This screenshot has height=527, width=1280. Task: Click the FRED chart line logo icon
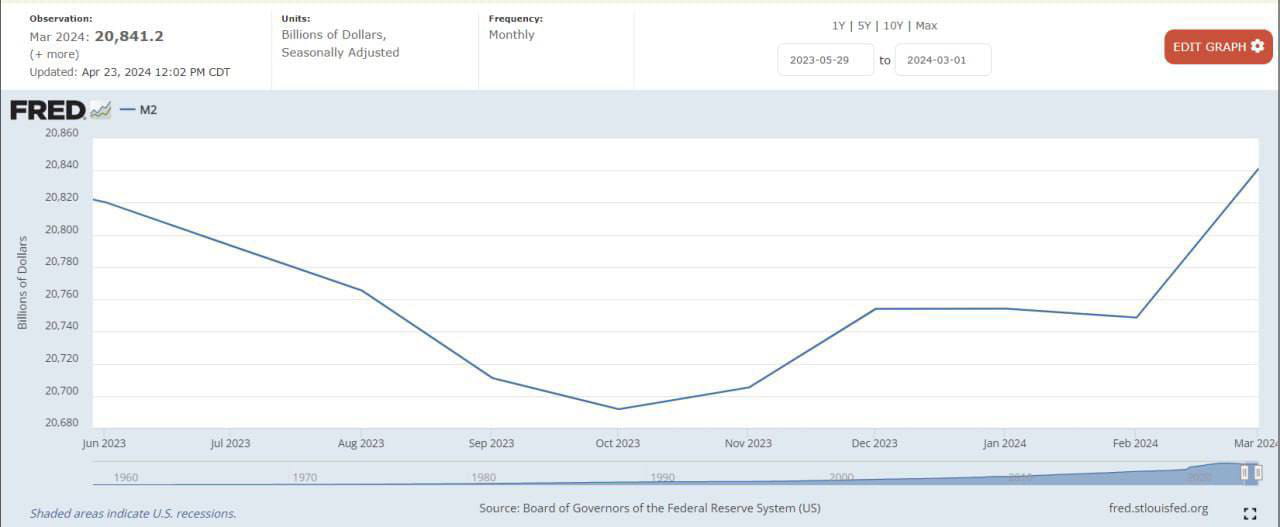100,110
